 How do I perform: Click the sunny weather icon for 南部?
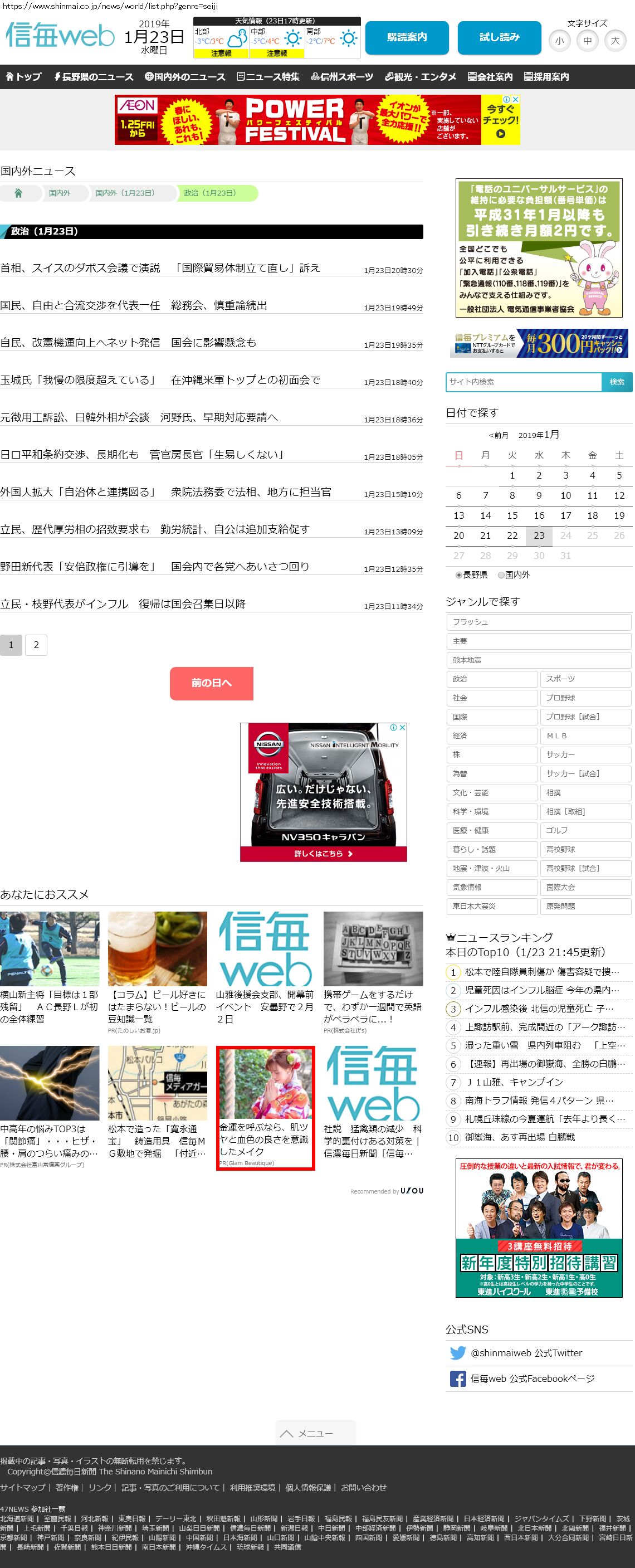(349, 40)
